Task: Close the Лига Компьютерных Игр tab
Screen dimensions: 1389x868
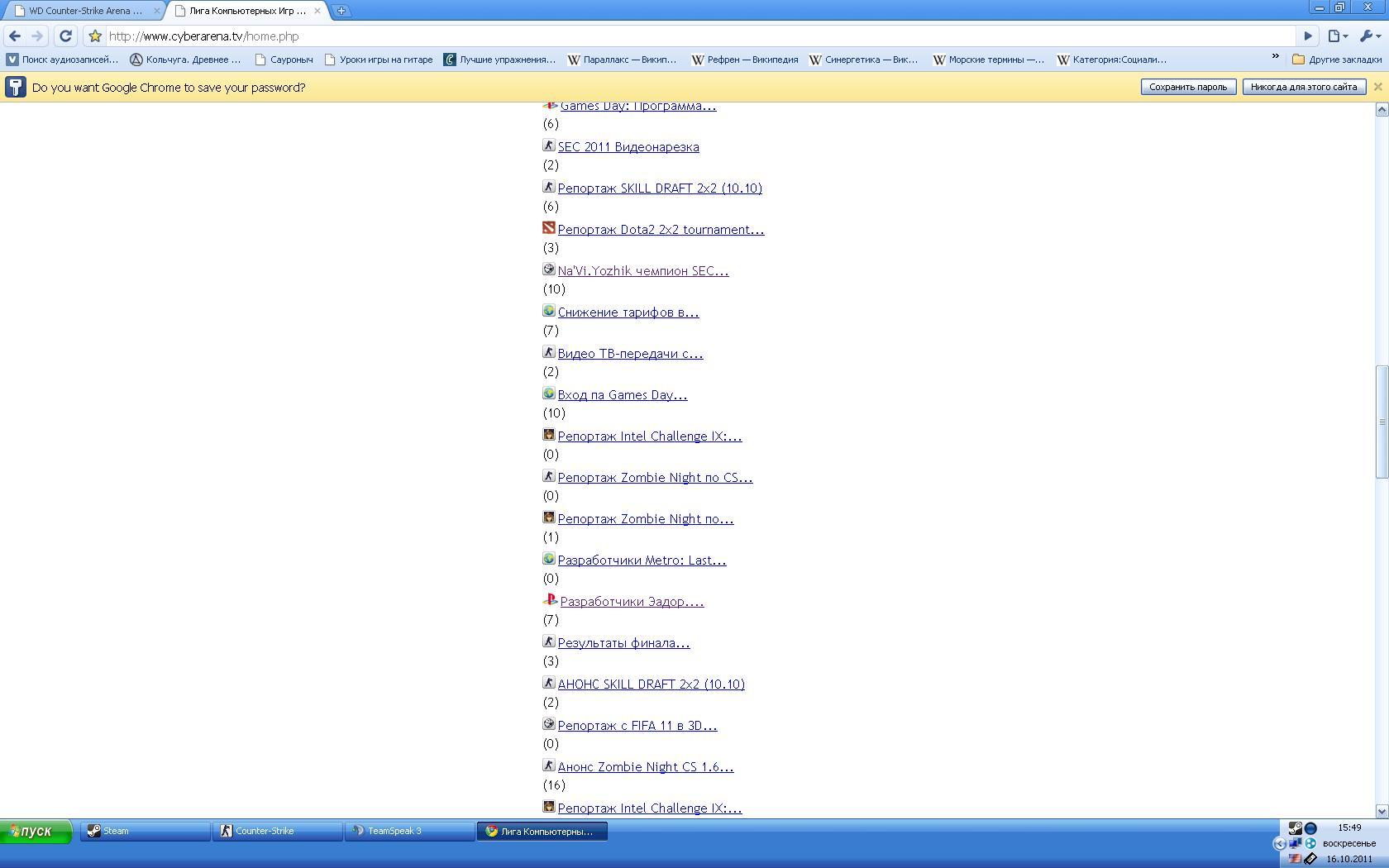Action: click(x=317, y=11)
